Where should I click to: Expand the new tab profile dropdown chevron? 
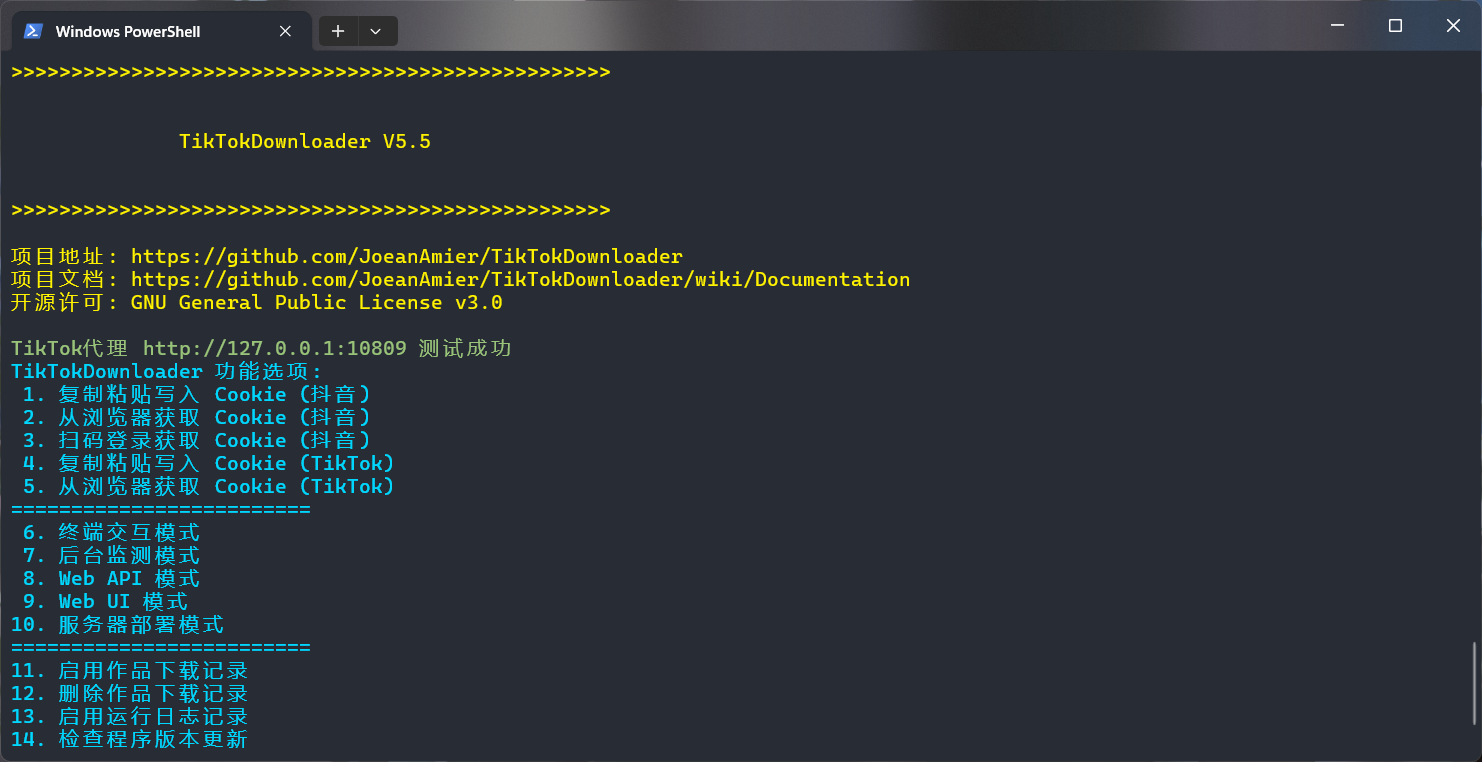click(x=376, y=31)
